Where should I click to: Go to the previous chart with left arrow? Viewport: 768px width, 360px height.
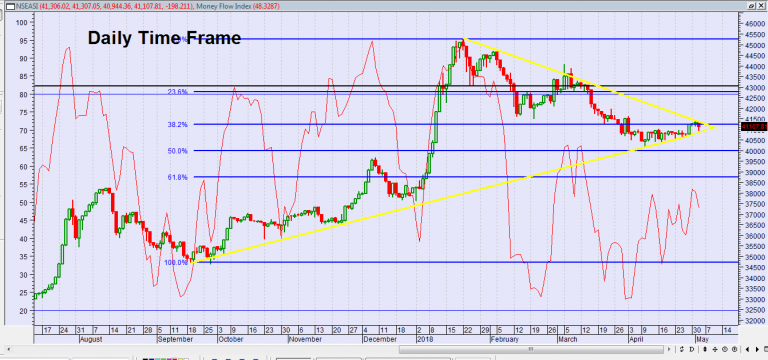click(747, 349)
